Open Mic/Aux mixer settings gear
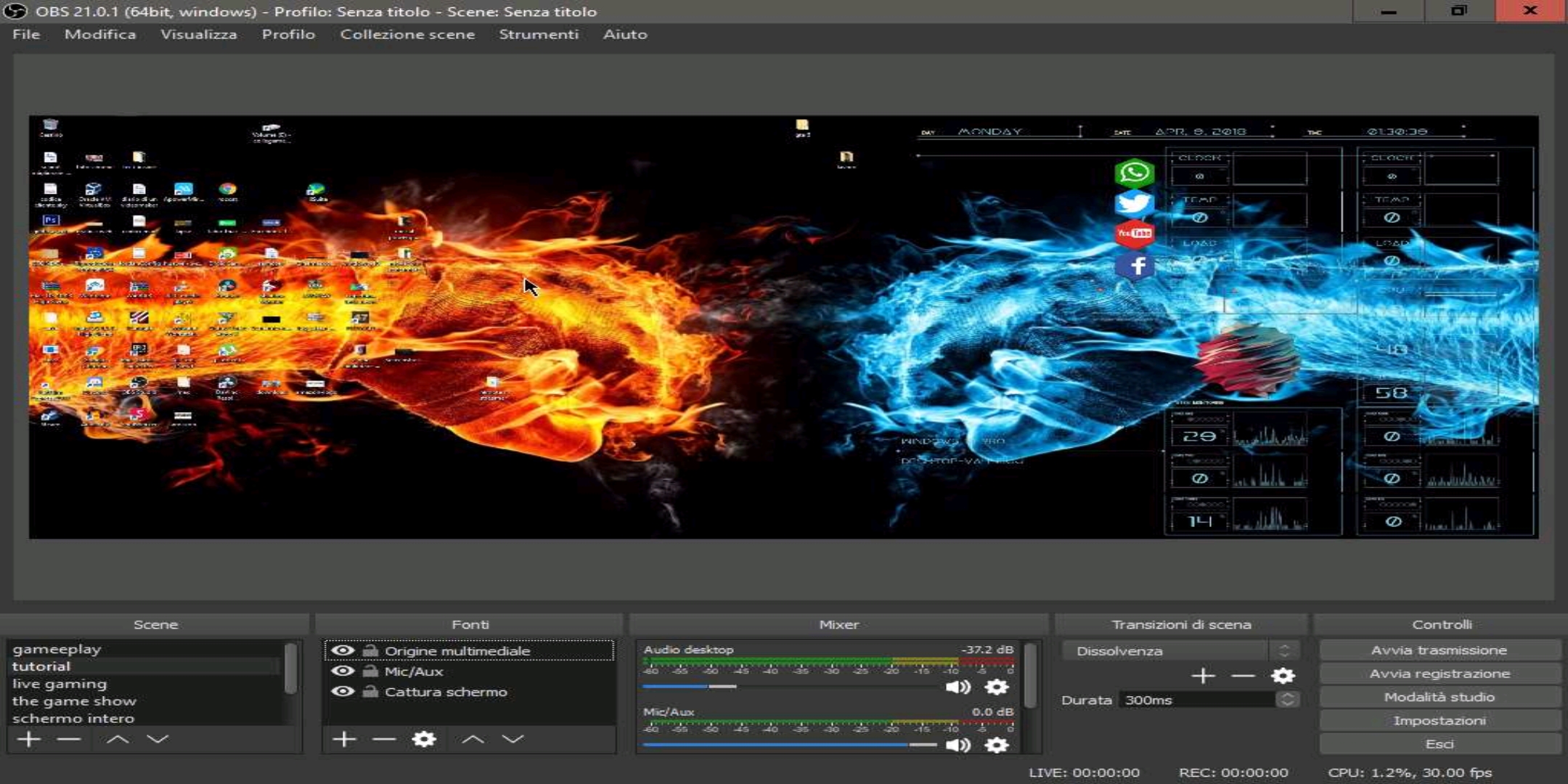 (997, 745)
